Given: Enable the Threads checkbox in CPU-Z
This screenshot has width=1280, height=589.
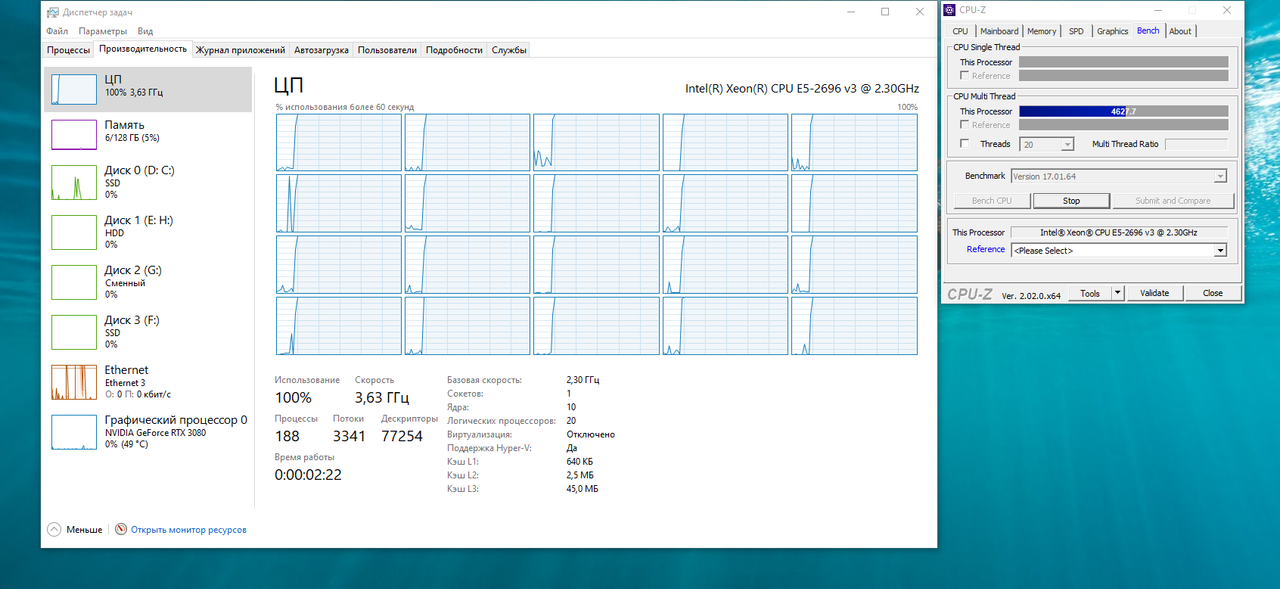Looking at the screenshot, I should (964, 144).
